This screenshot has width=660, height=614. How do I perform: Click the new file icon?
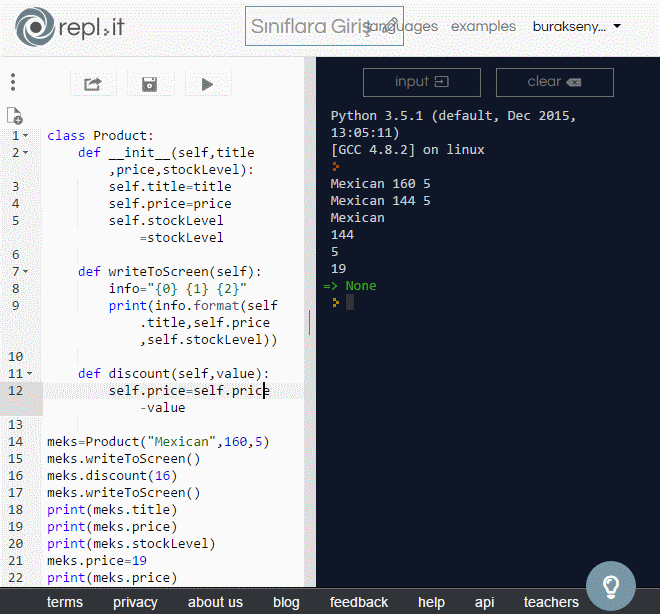point(14,116)
